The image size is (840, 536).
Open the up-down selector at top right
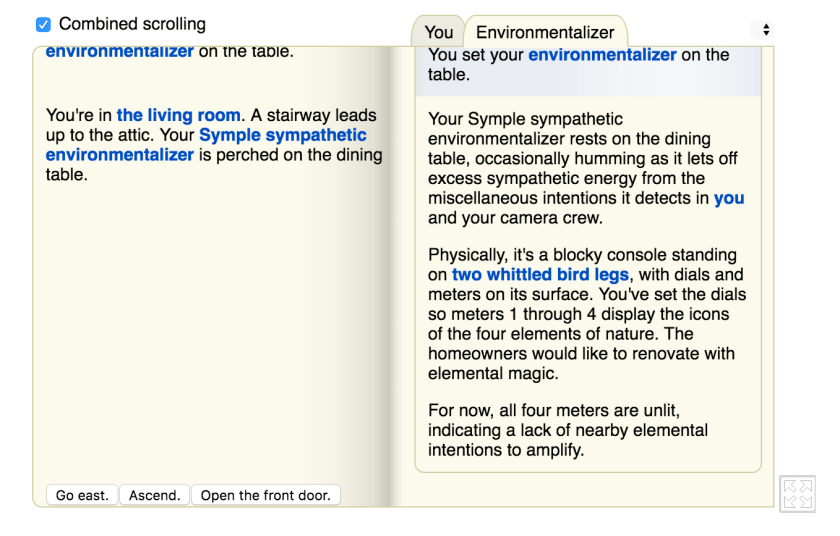pos(766,30)
